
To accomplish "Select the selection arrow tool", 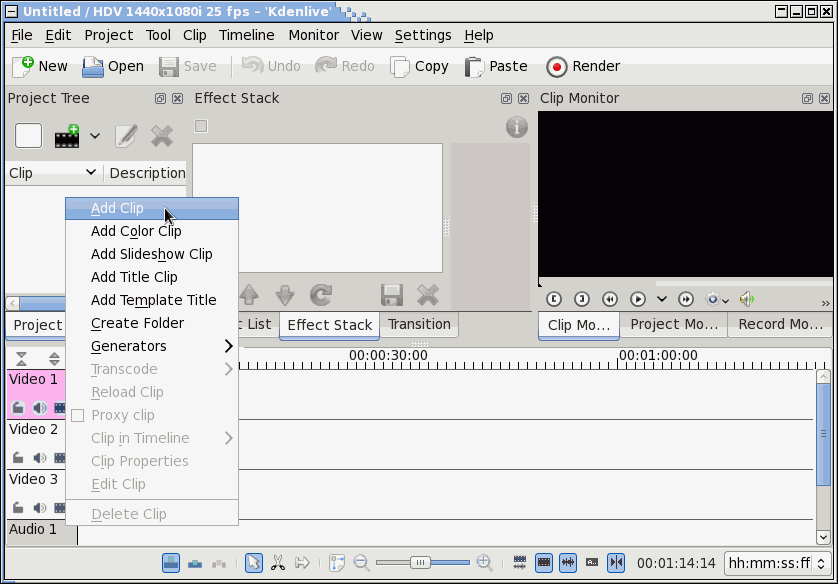I will pyautogui.click(x=254, y=563).
